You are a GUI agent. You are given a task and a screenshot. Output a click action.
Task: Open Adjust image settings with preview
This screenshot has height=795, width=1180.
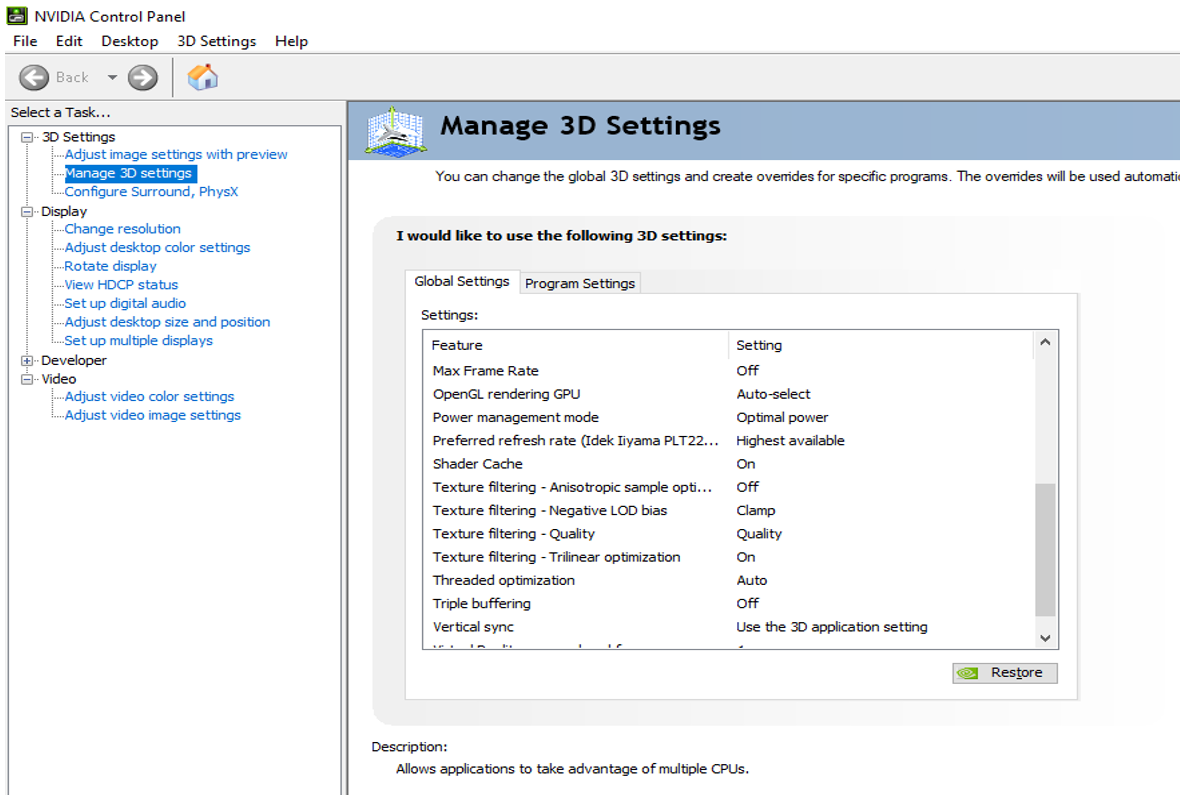(x=176, y=154)
